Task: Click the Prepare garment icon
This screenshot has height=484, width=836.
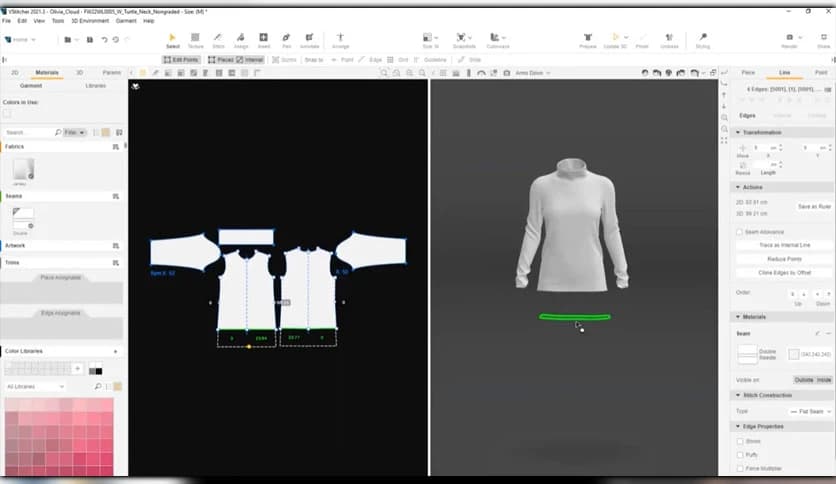Action: pyautogui.click(x=590, y=39)
